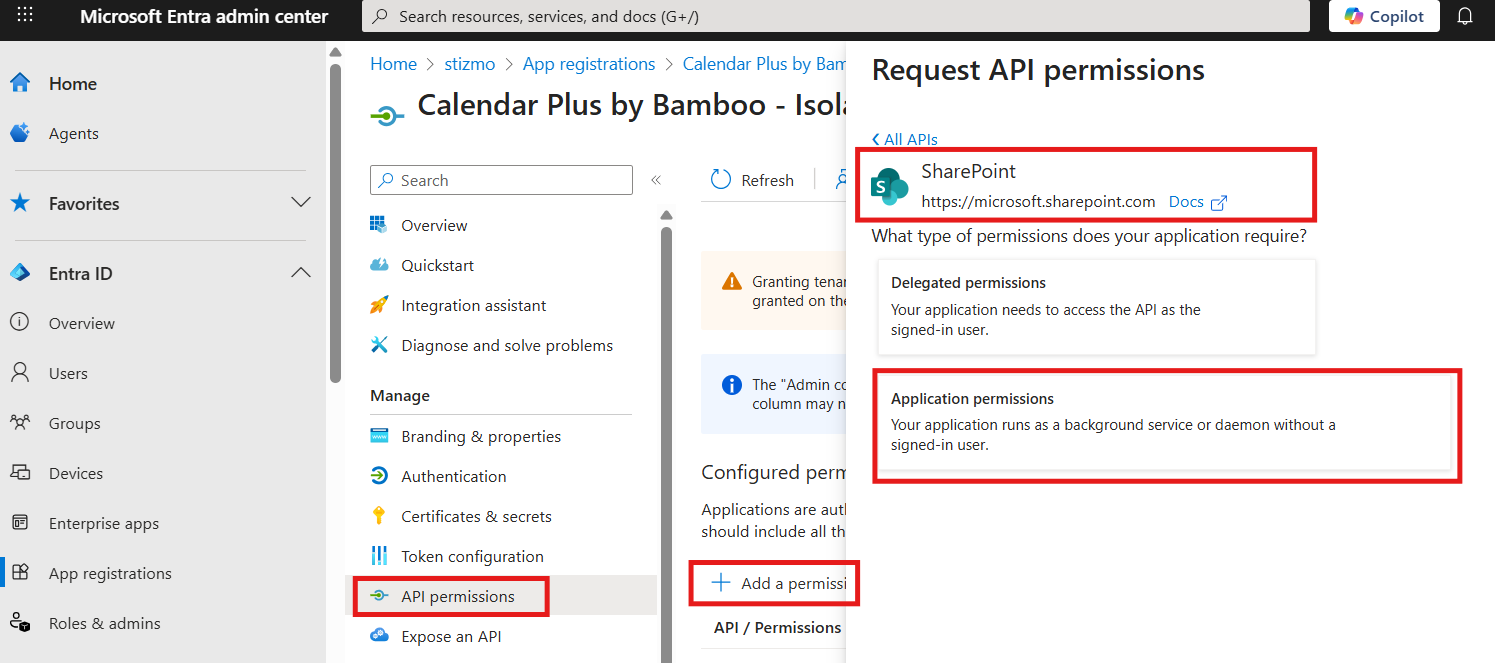This screenshot has height=663, width=1495.
Task: Collapse the app menu with the double-chevron
Action: pos(657,180)
